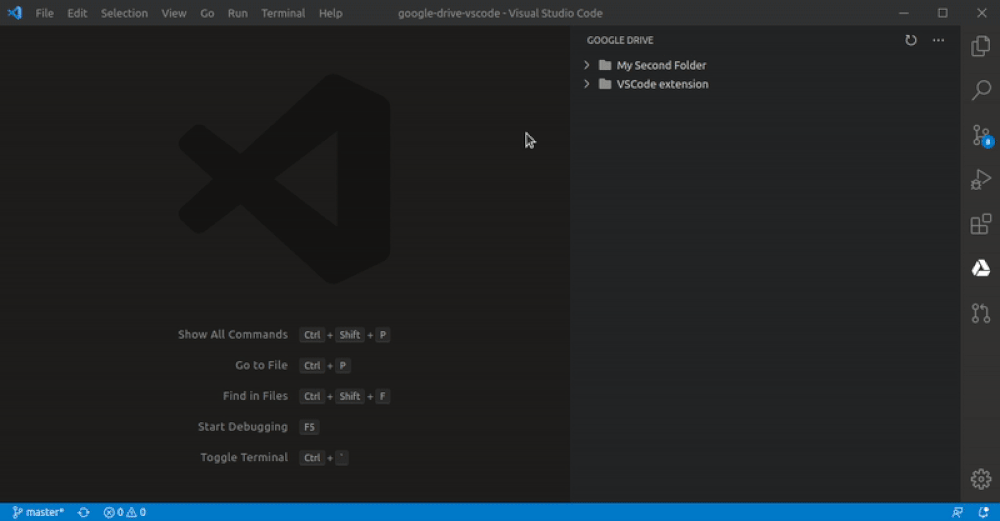Open the Terminal menu
Viewport: 1000px width, 521px height.
(283, 13)
